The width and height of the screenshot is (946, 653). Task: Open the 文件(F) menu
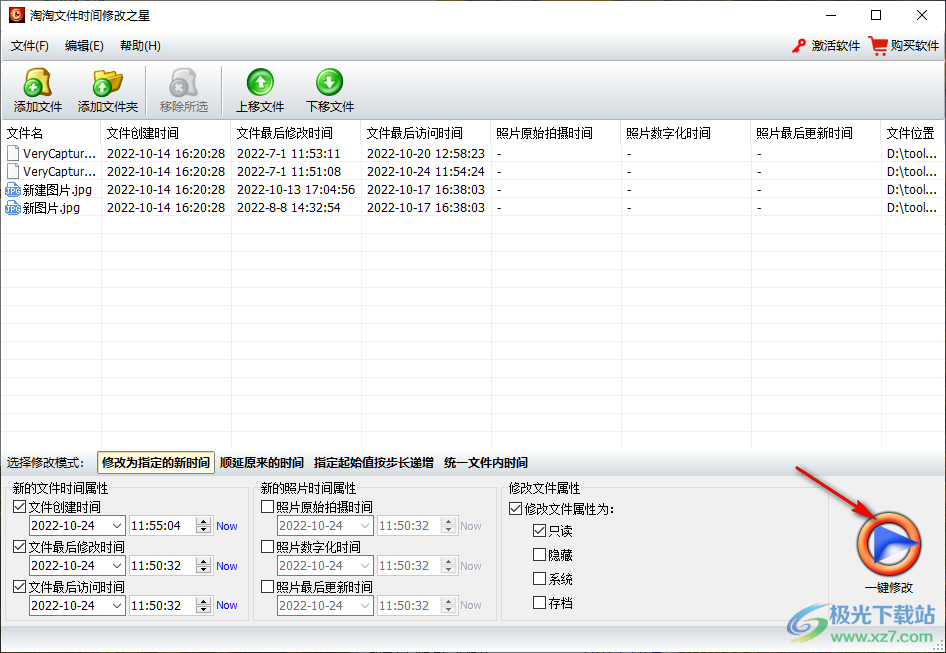[x=30, y=46]
